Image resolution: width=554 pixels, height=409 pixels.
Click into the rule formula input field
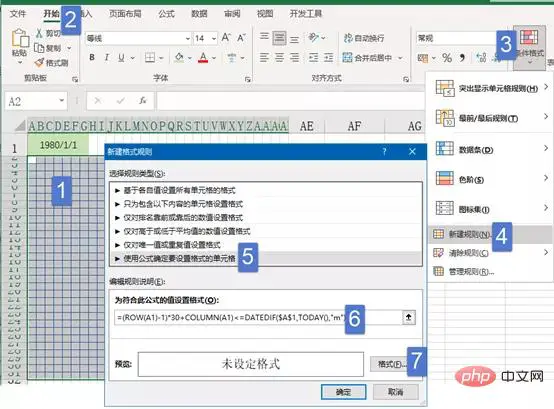(x=258, y=317)
